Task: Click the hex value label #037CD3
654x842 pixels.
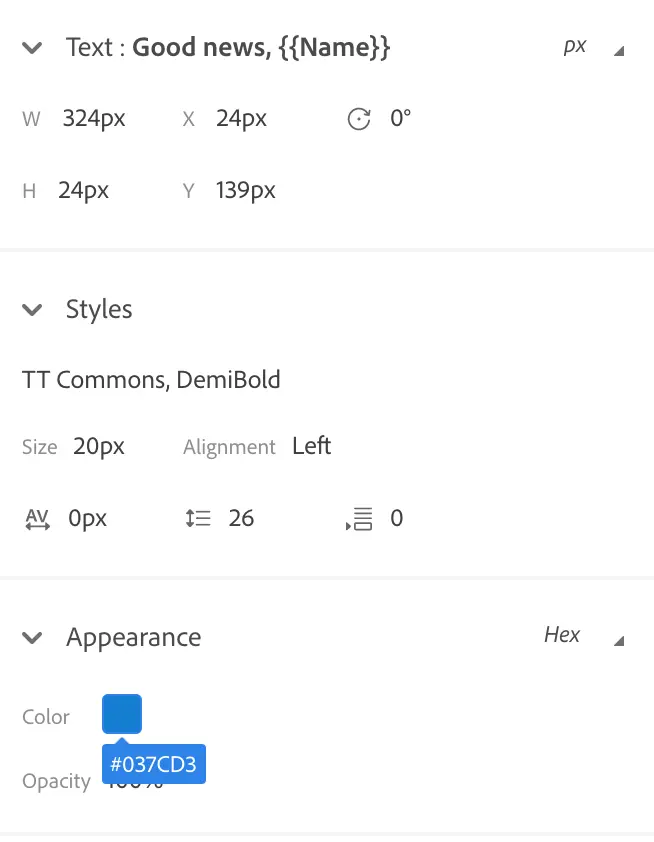Action: click(x=154, y=764)
